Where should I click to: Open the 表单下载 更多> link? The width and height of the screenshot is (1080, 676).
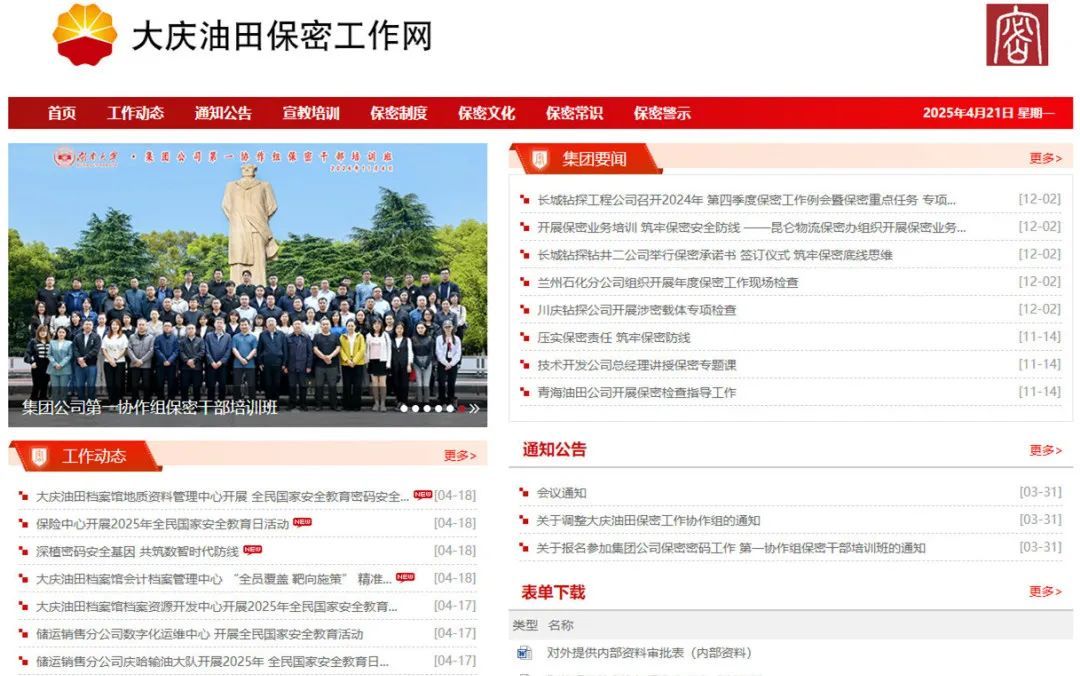click(x=1045, y=592)
